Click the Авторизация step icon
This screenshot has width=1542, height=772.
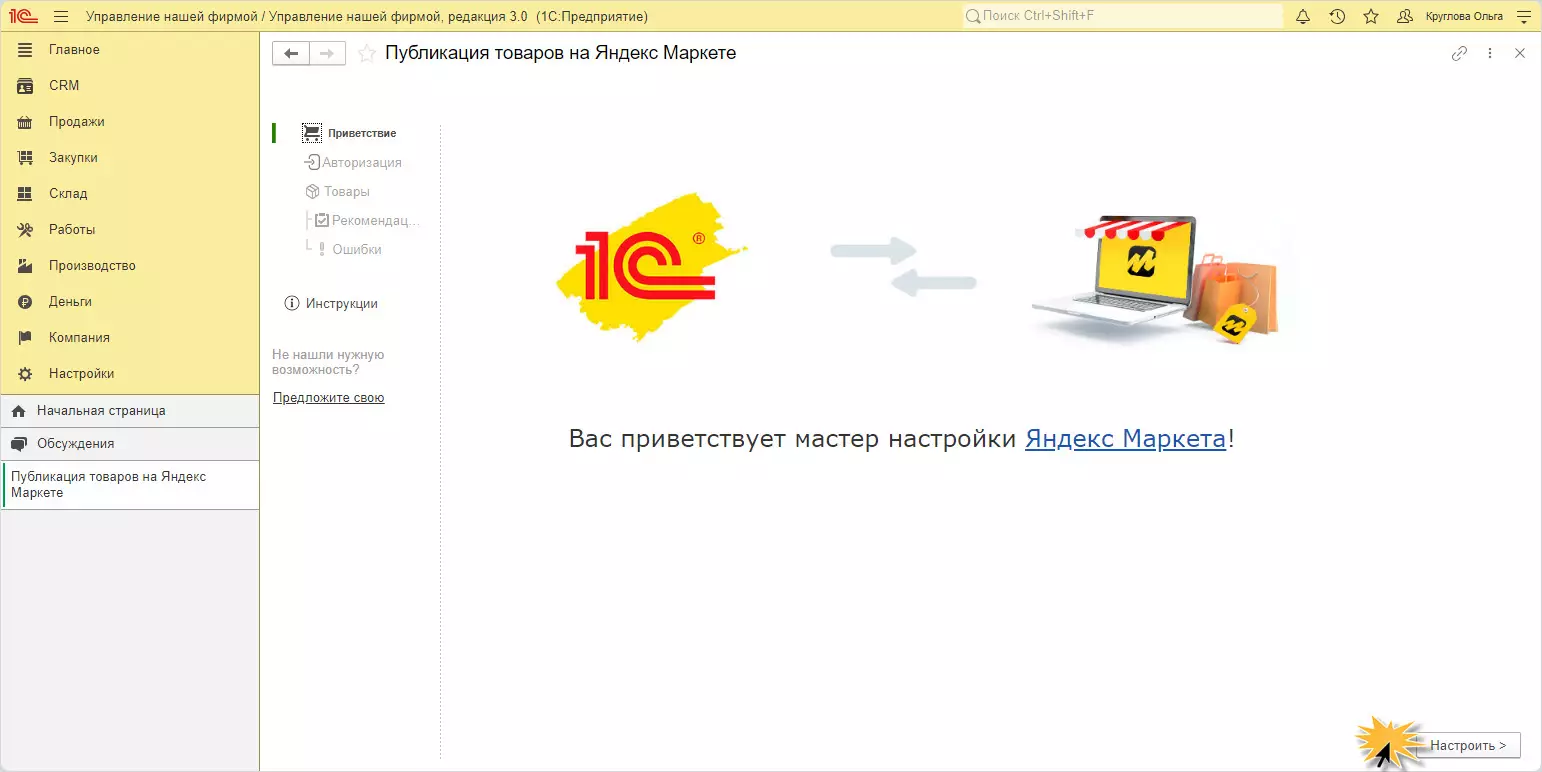pos(312,162)
